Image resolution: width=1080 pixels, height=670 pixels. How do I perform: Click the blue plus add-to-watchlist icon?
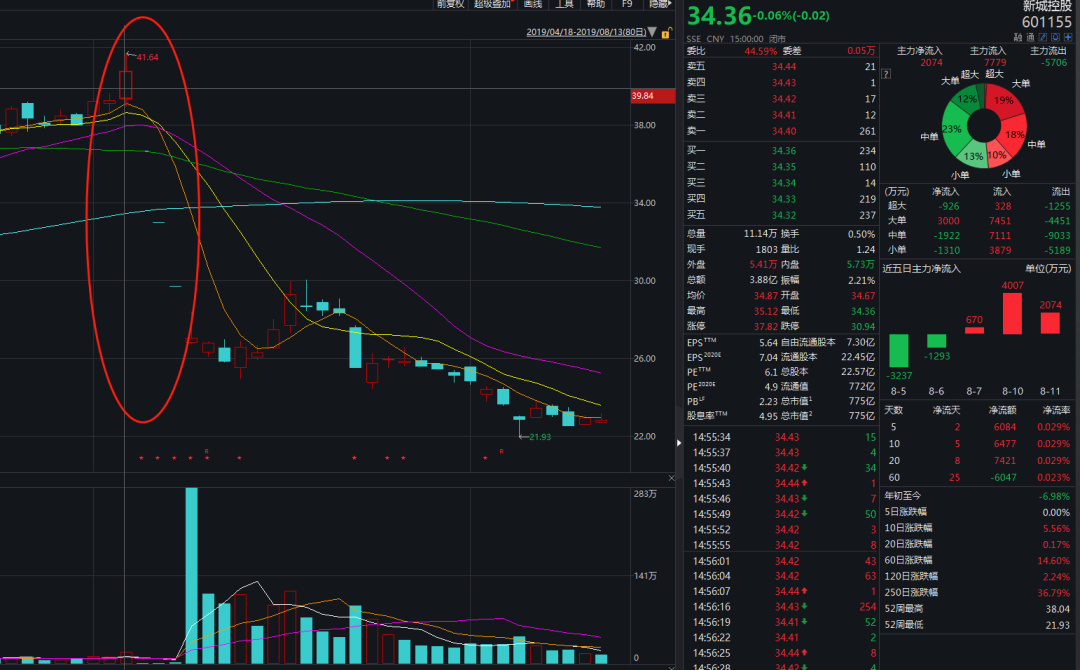click(1067, 37)
